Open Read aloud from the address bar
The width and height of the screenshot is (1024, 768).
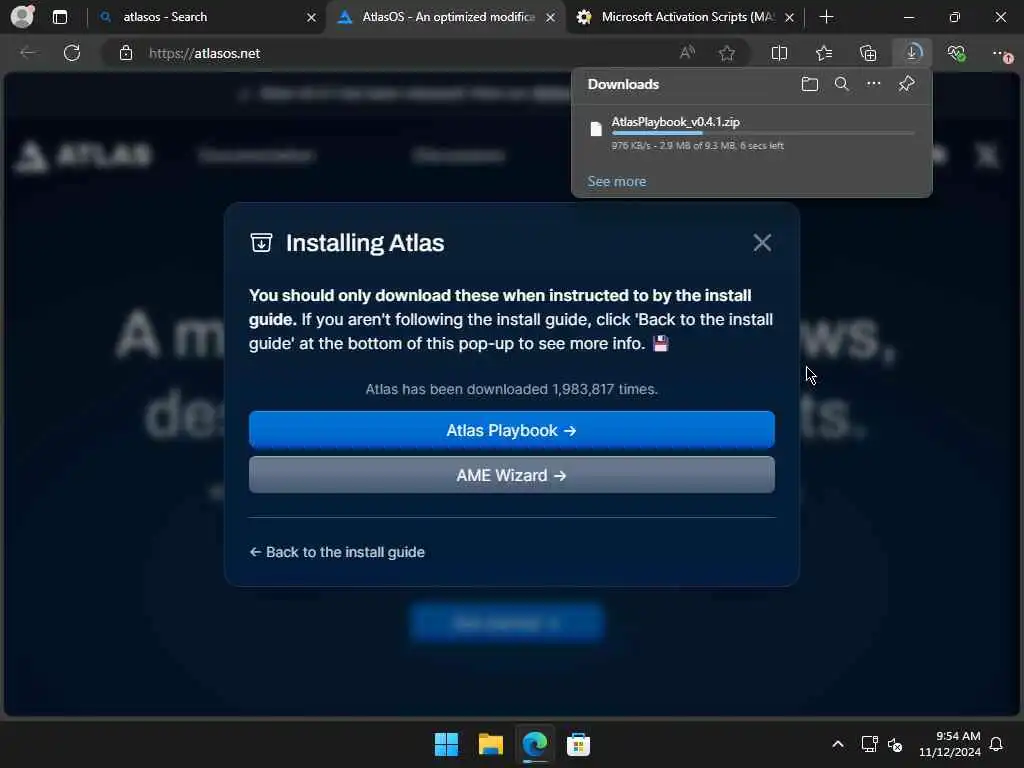pyautogui.click(x=687, y=53)
